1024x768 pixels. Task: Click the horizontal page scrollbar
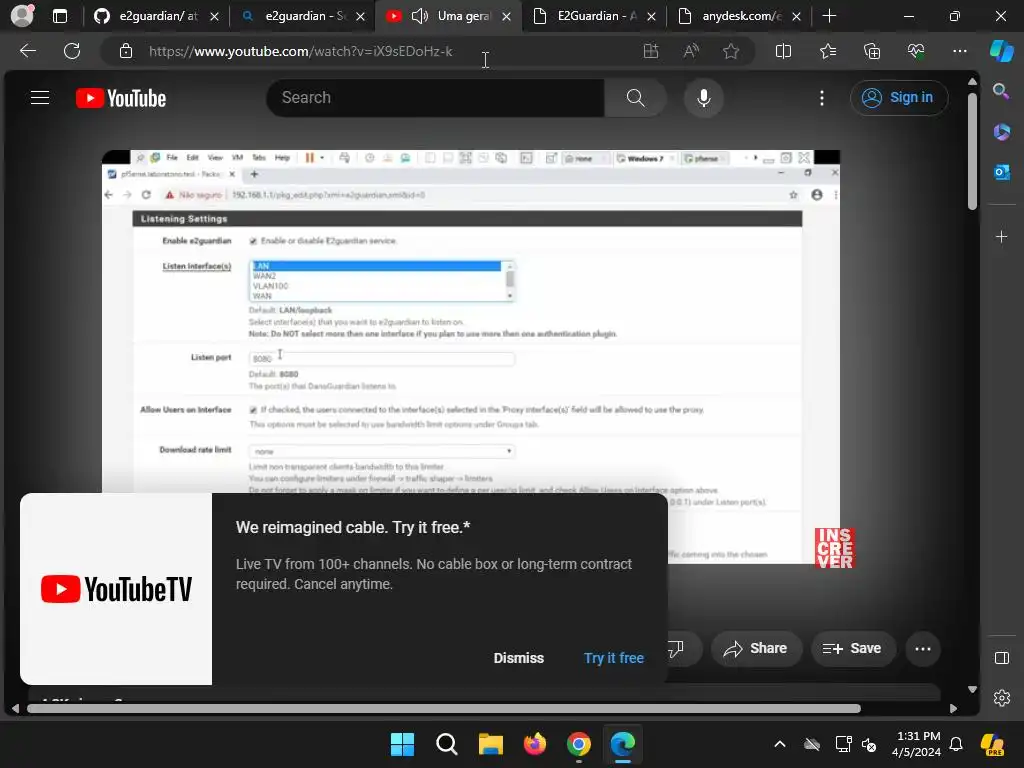(x=443, y=709)
